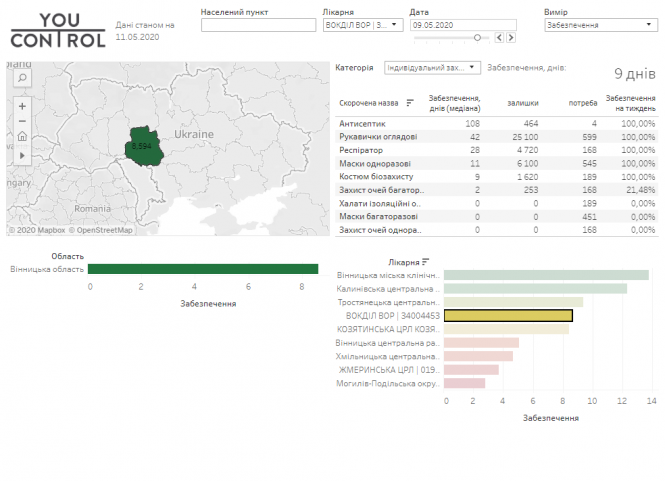The width and height of the screenshot is (665, 481).
Task: Select the Вінницька міська клінічн.. bar
Action: click(x=546, y=275)
